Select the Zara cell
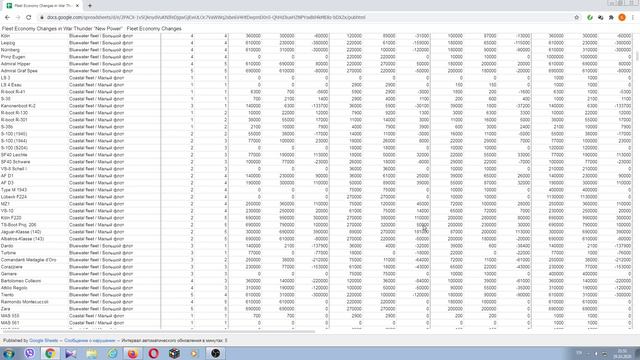Viewport: 640px width, 360px height. 34,309
